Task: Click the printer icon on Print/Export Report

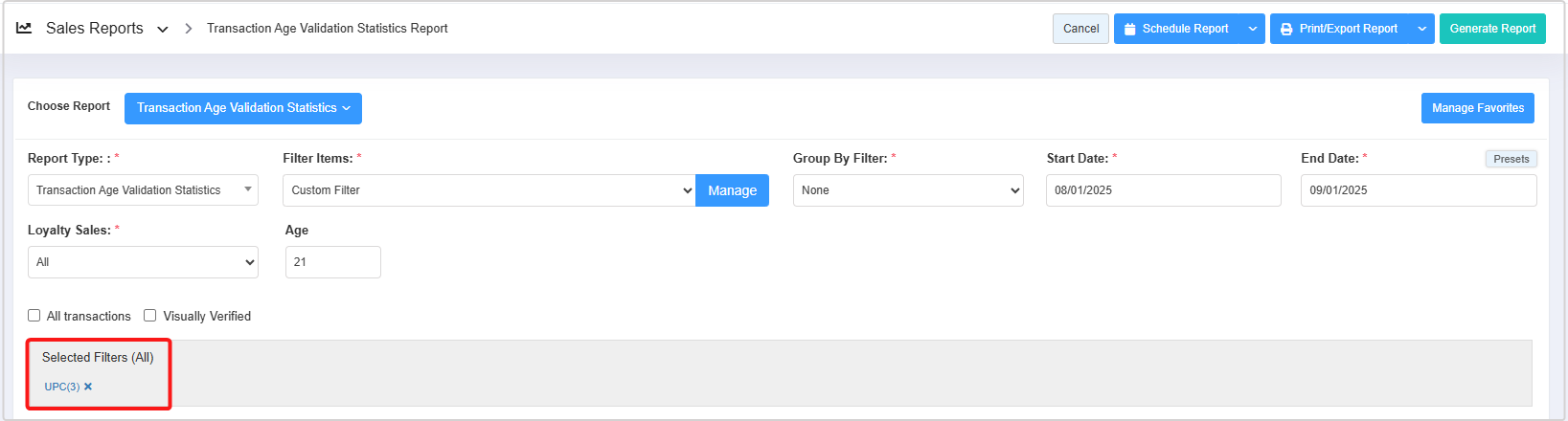Action: 1286,29
